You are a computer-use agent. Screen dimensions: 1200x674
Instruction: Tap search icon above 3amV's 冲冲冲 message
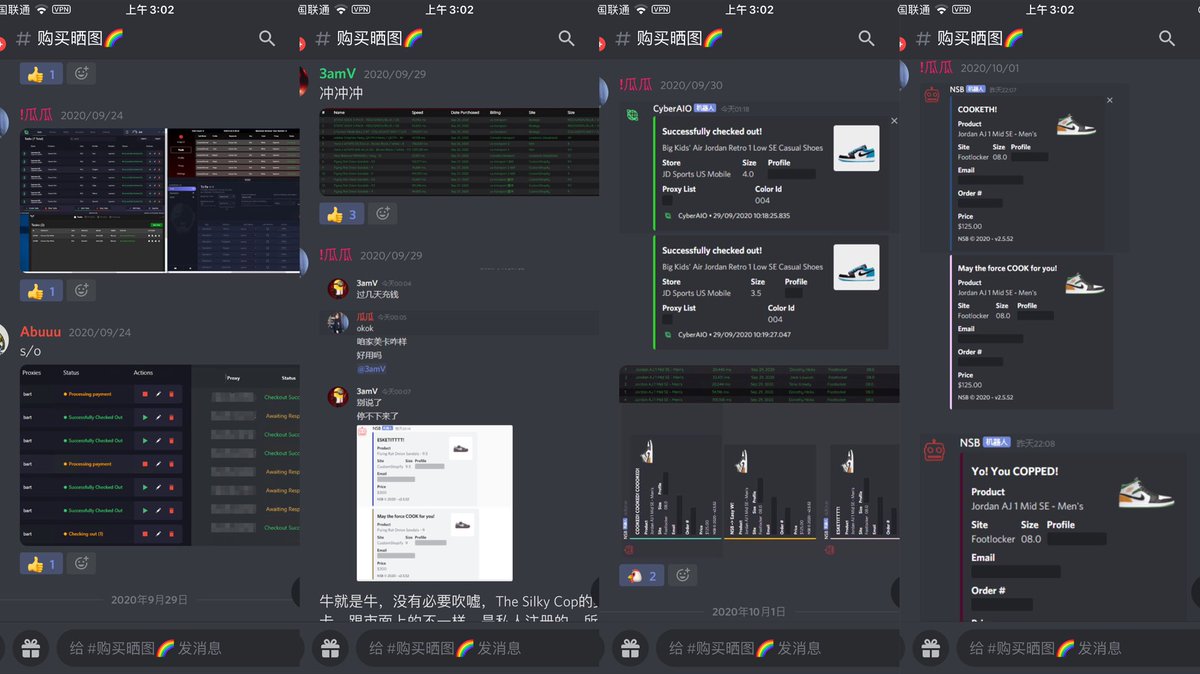(x=567, y=38)
